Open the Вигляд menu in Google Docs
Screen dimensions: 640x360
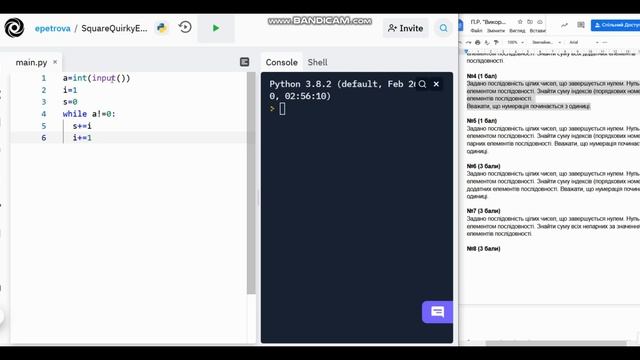(x=517, y=31)
